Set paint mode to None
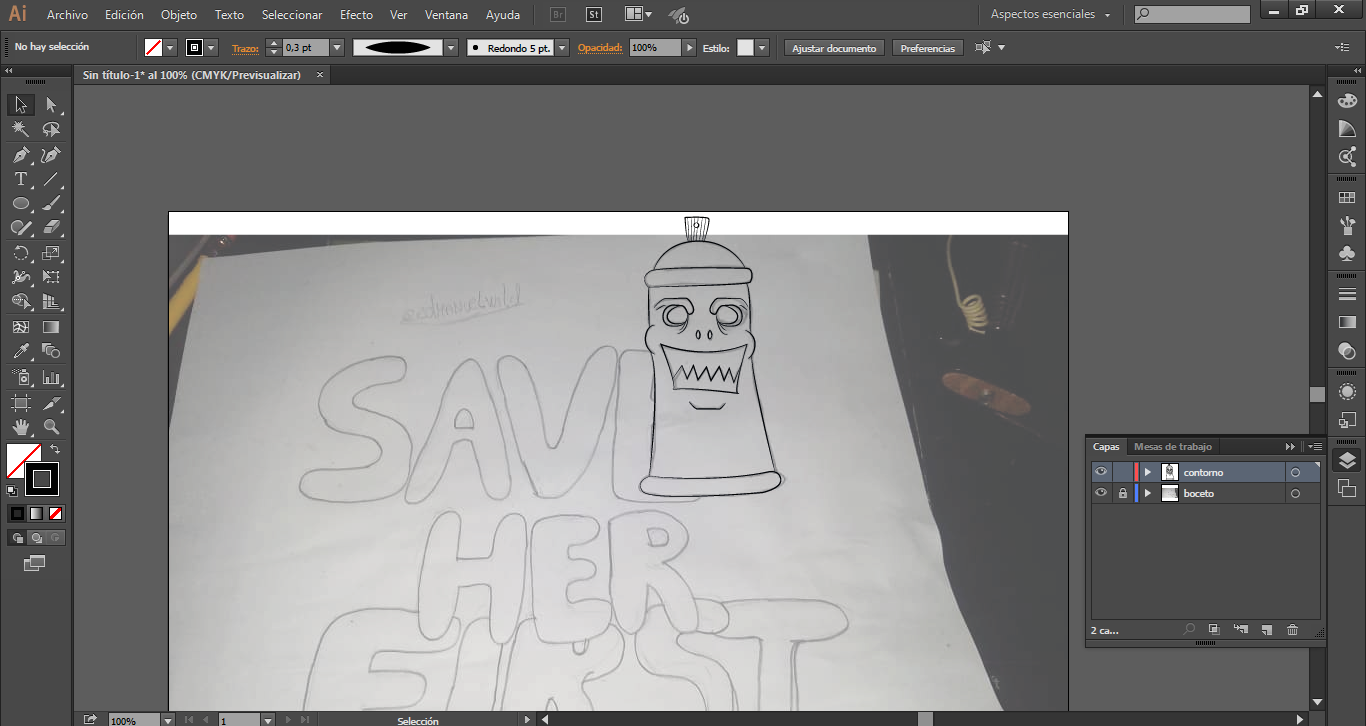Image resolution: width=1366 pixels, height=726 pixels. click(56, 513)
